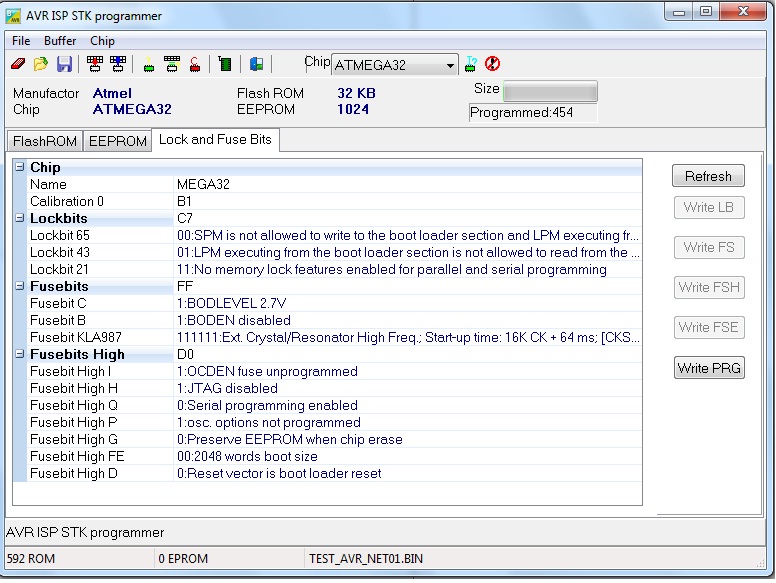Click the Write FS button

709,247
